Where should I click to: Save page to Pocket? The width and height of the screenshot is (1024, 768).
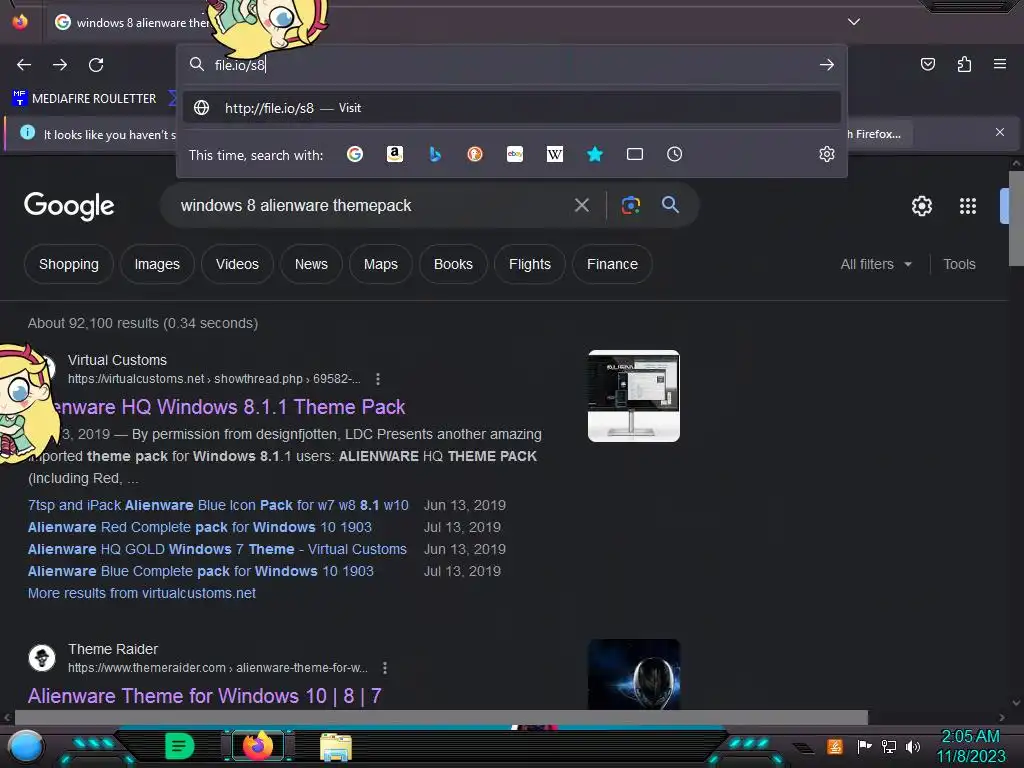pos(927,64)
